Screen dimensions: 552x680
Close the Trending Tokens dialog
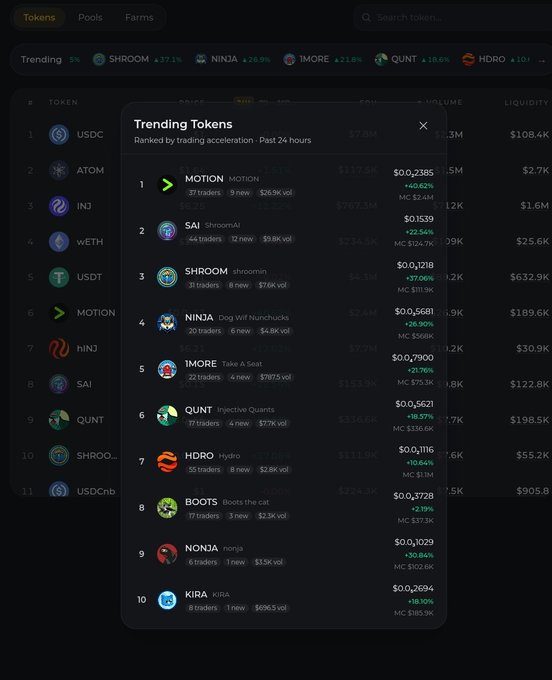pyautogui.click(x=423, y=126)
